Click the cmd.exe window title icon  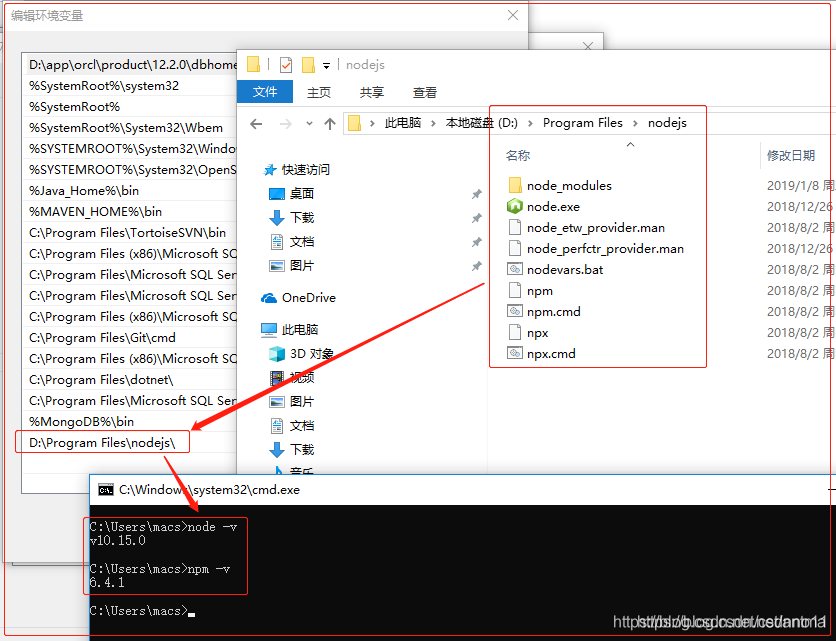tap(106, 490)
